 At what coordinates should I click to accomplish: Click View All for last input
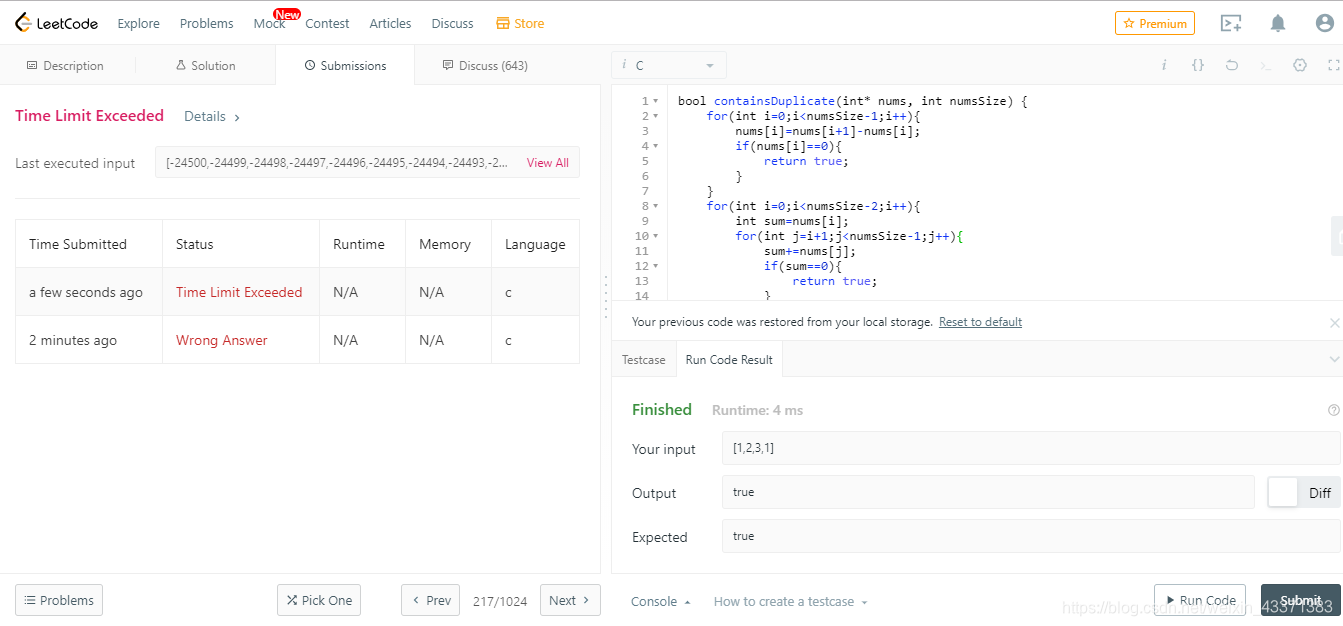pos(547,162)
